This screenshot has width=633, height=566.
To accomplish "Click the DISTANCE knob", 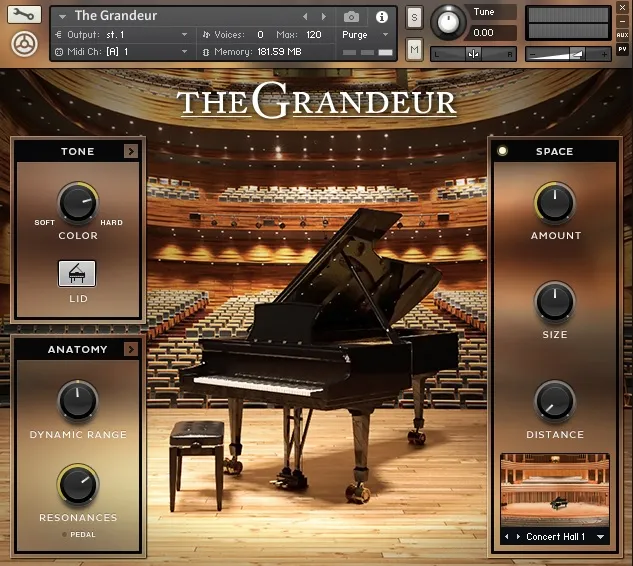I will click(555, 400).
